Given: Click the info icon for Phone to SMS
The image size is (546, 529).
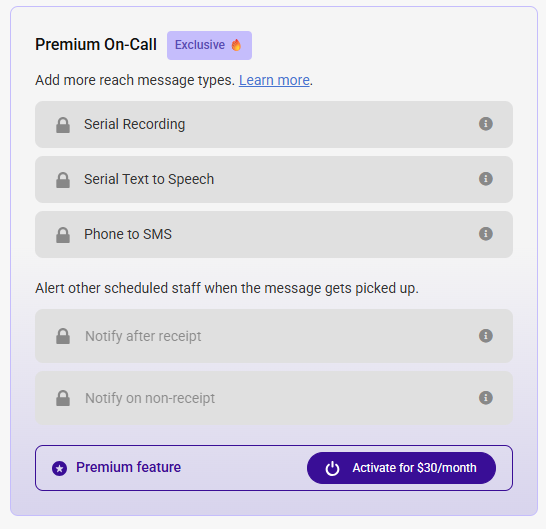Looking at the screenshot, I should click(485, 234).
